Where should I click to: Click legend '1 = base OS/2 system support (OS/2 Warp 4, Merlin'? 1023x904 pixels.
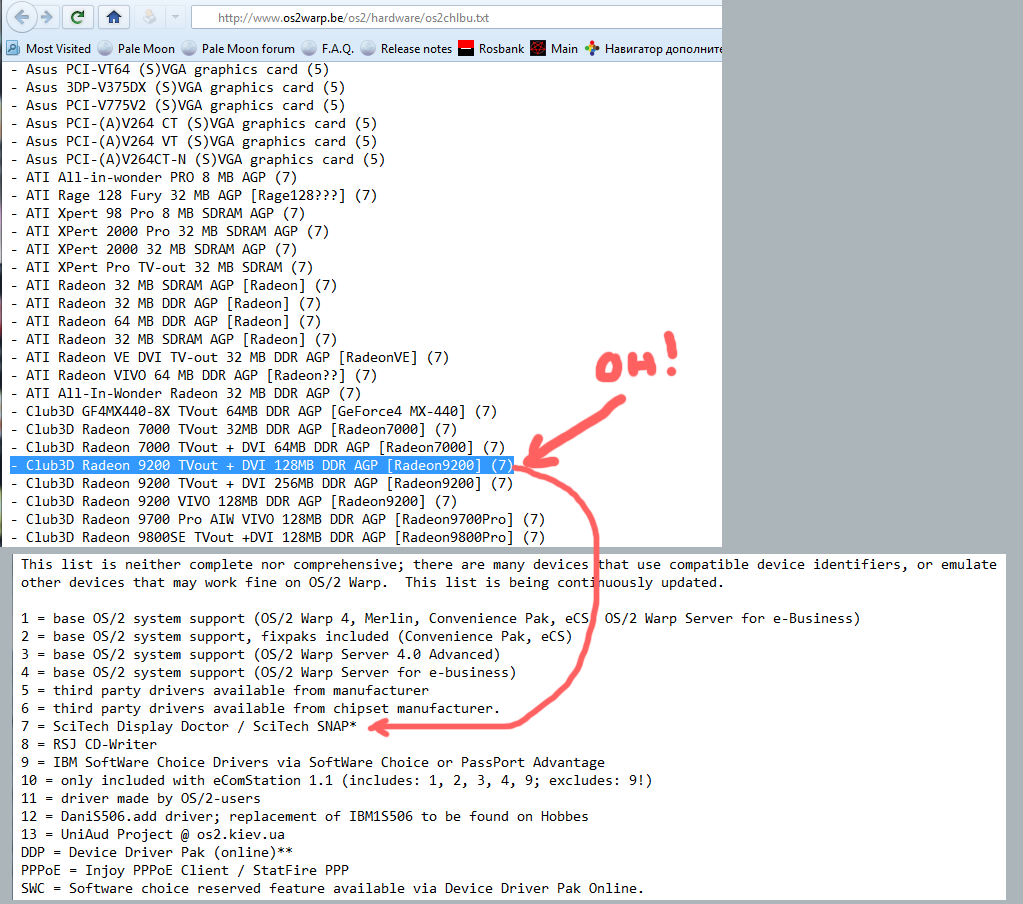click(x=440, y=618)
